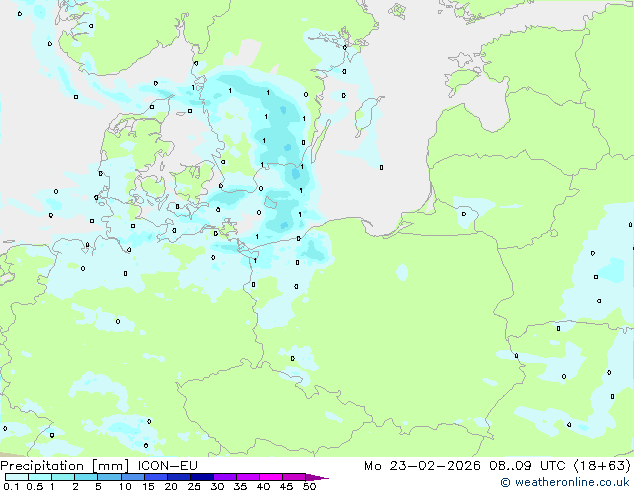Click the legend label '20'
The height and width of the screenshot is (490, 634).
pos(171,486)
